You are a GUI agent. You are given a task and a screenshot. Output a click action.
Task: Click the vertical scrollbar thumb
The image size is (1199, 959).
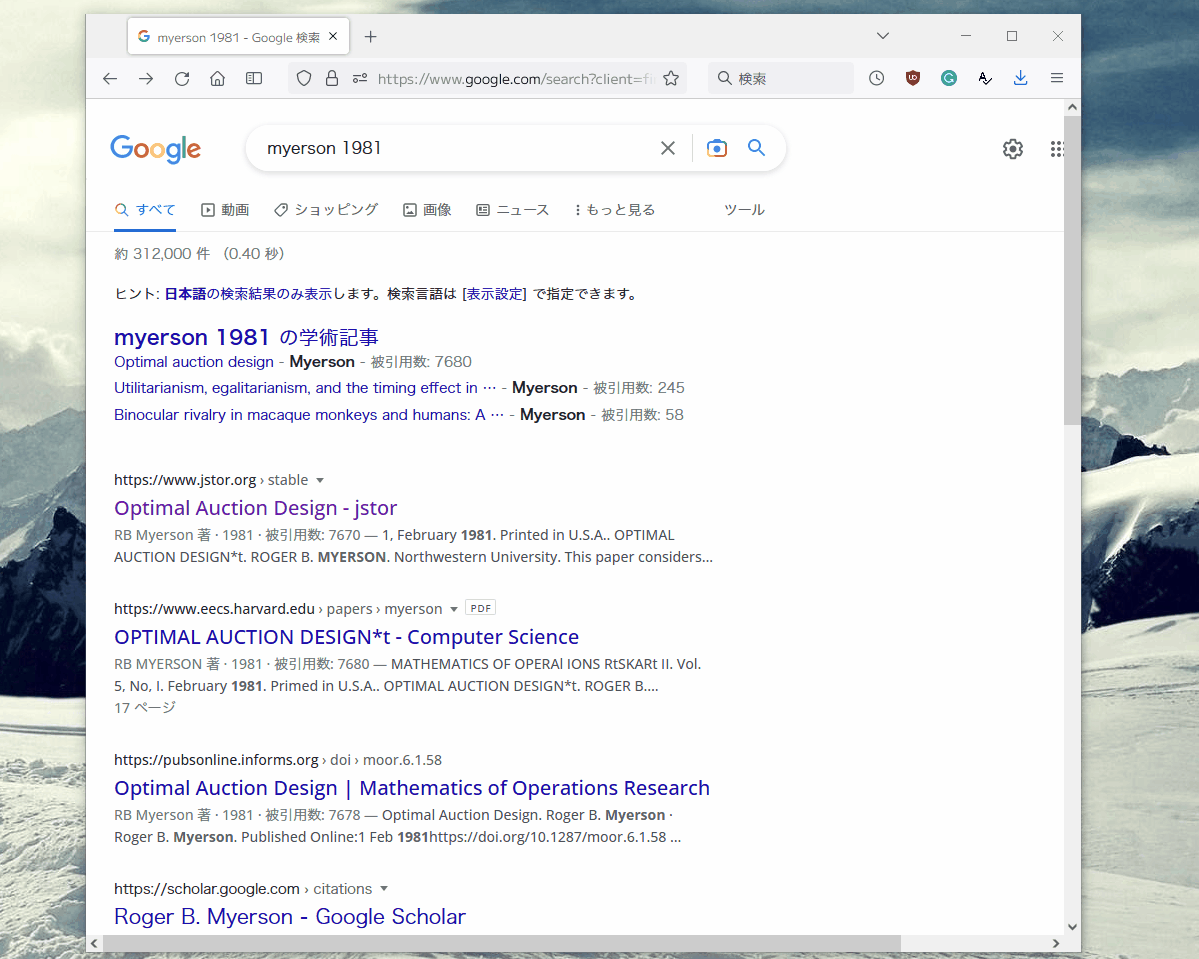click(1072, 269)
